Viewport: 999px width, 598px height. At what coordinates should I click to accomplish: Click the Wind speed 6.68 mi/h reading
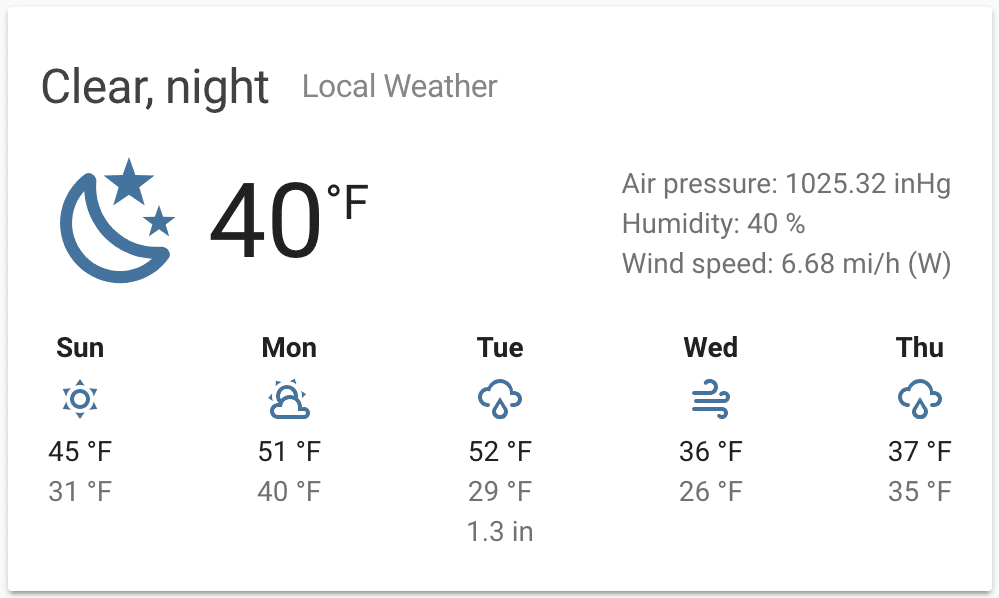click(x=786, y=264)
